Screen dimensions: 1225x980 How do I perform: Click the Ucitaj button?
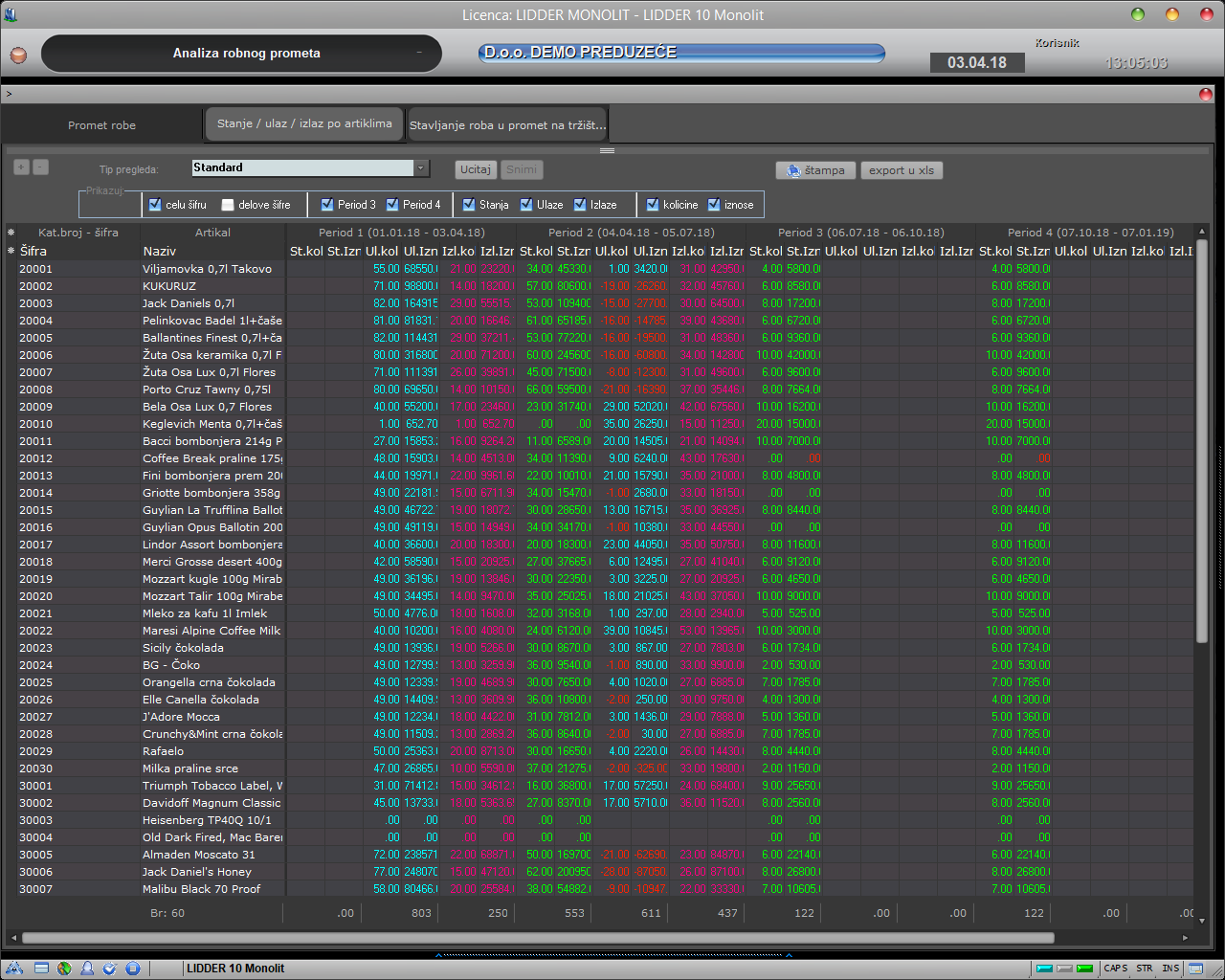(476, 169)
